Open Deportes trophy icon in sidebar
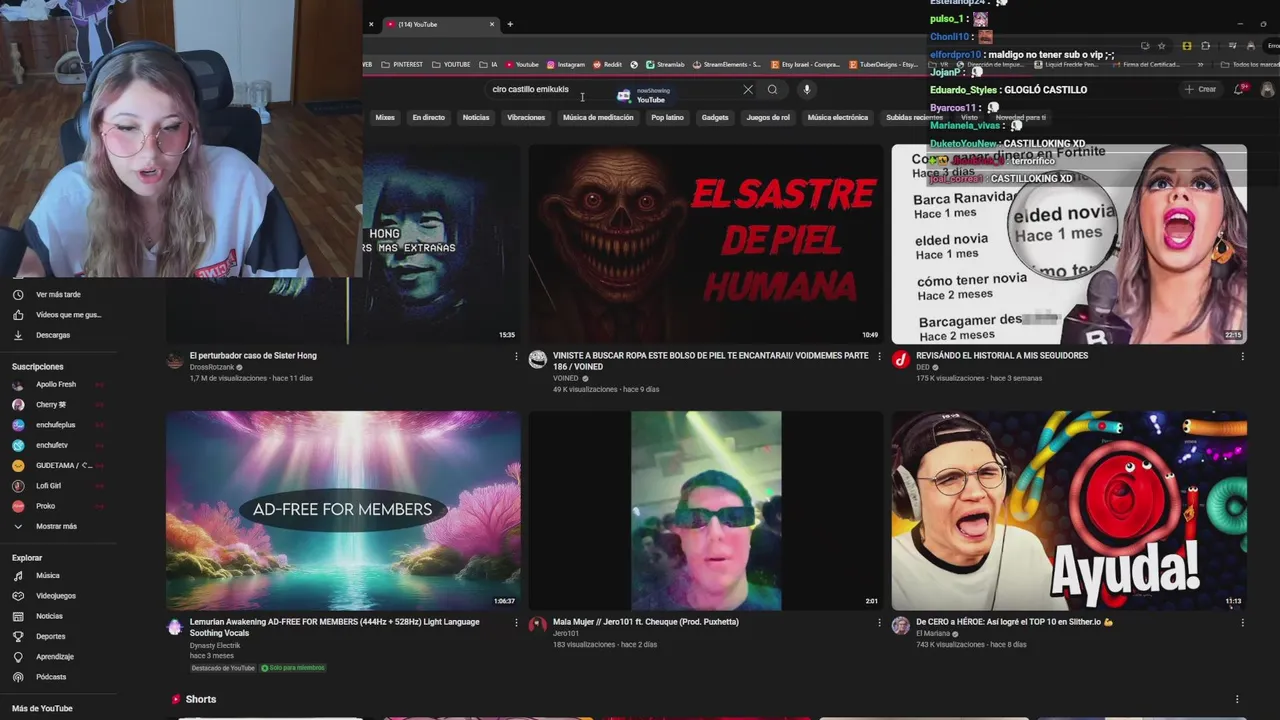1280x720 pixels. (x=18, y=636)
